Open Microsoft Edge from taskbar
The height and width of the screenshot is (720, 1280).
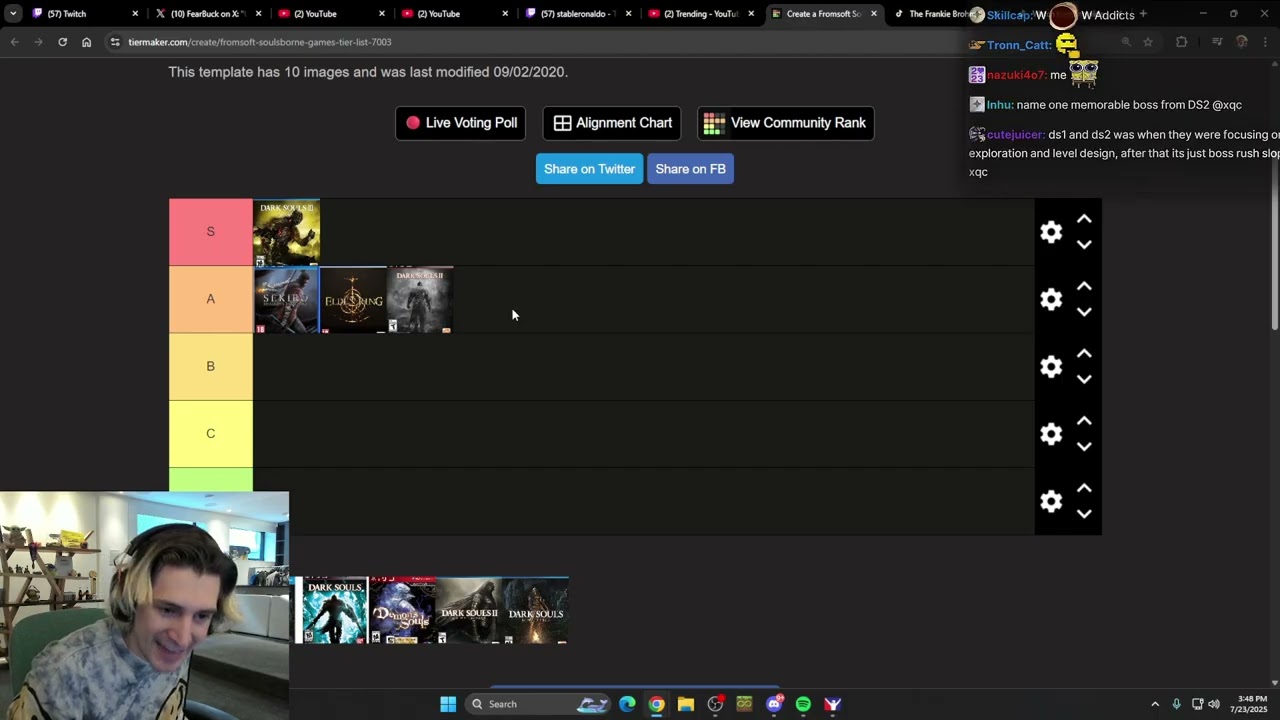(x=627, y=704)
